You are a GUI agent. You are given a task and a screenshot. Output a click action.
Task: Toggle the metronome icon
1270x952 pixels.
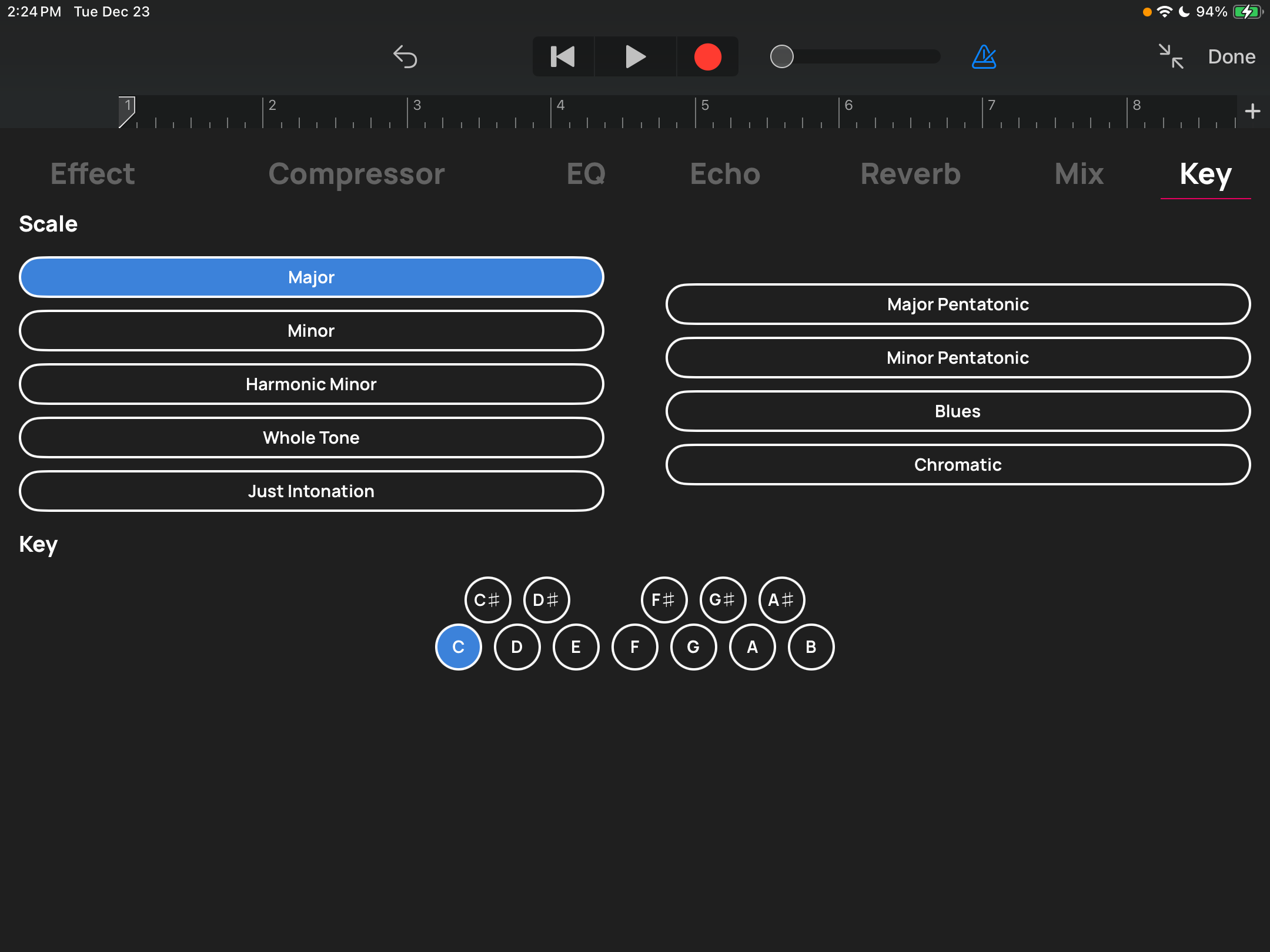[984, 57]
